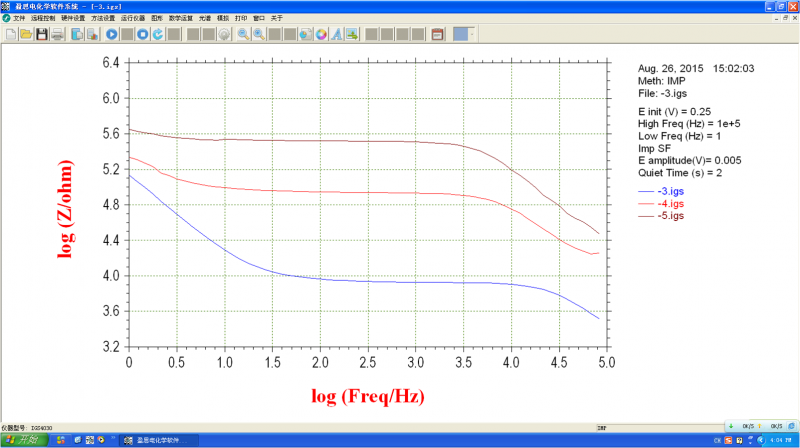This screenshot has width=800, height=448.
Task: Click the 'E amplitude(V)= 0.005' parameter
Action: pyautogui.click(x=689, y=161)
